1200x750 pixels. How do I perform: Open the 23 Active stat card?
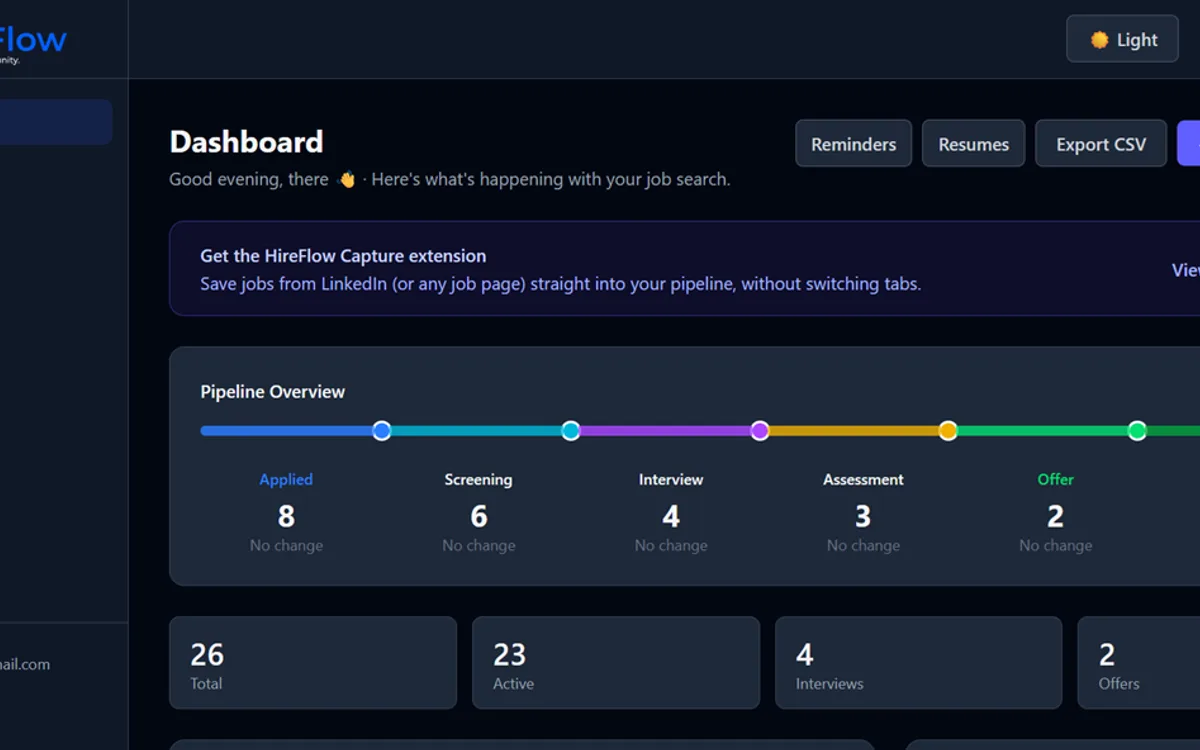coord(616,663)
